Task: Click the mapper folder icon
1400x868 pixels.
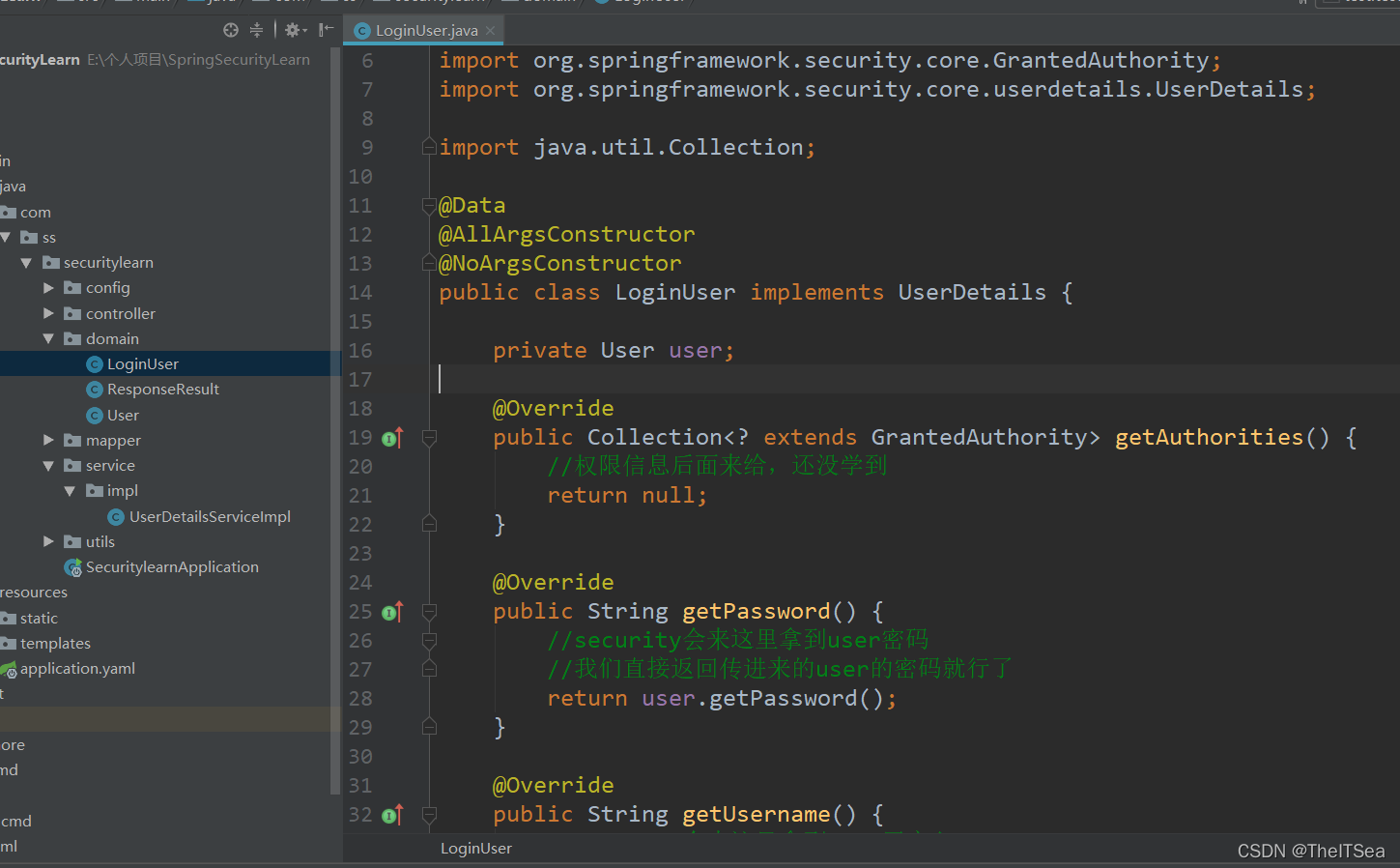Action: point(72,441)
